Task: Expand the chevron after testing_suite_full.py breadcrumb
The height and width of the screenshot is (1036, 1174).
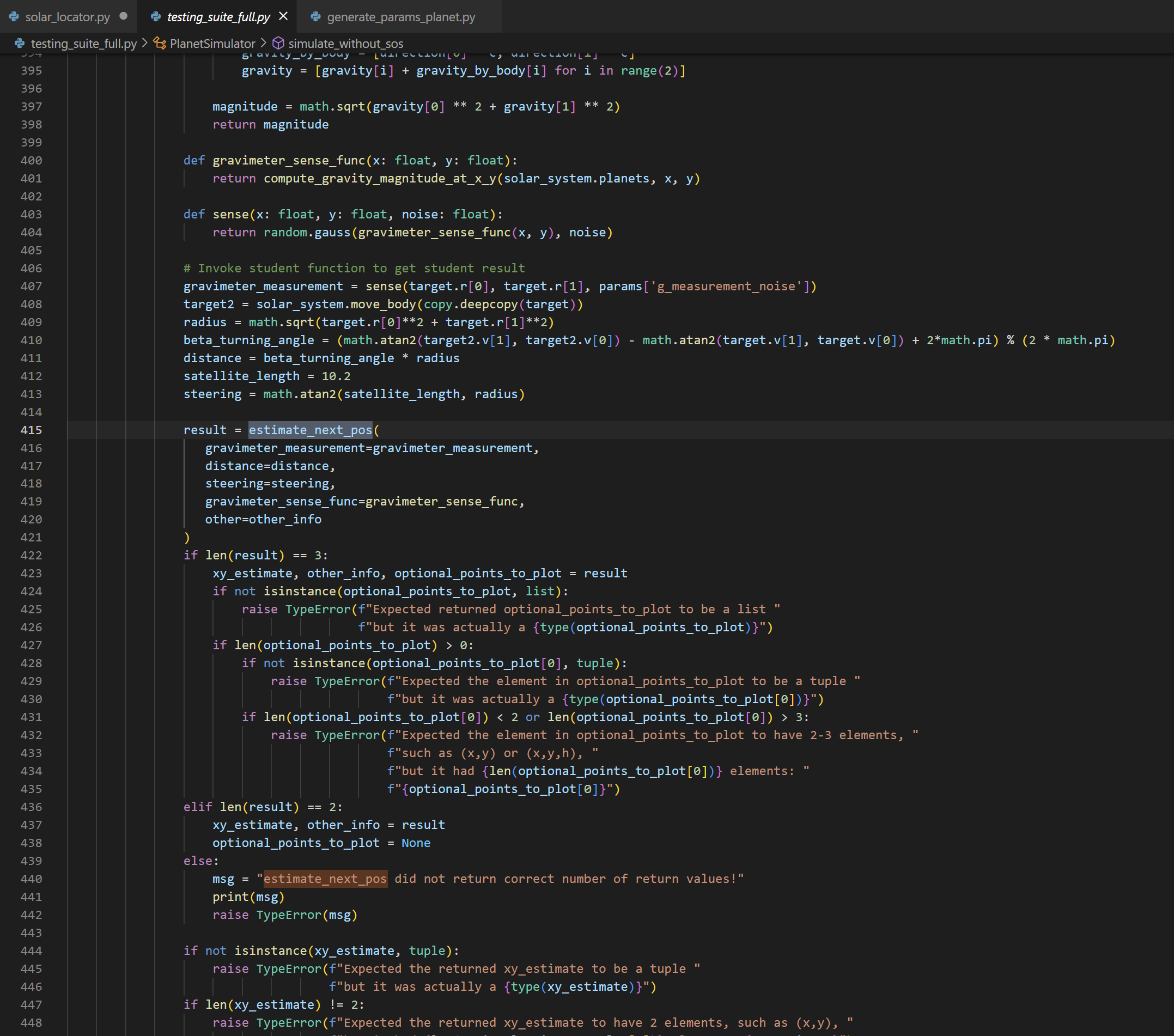Action: point(145,44)
